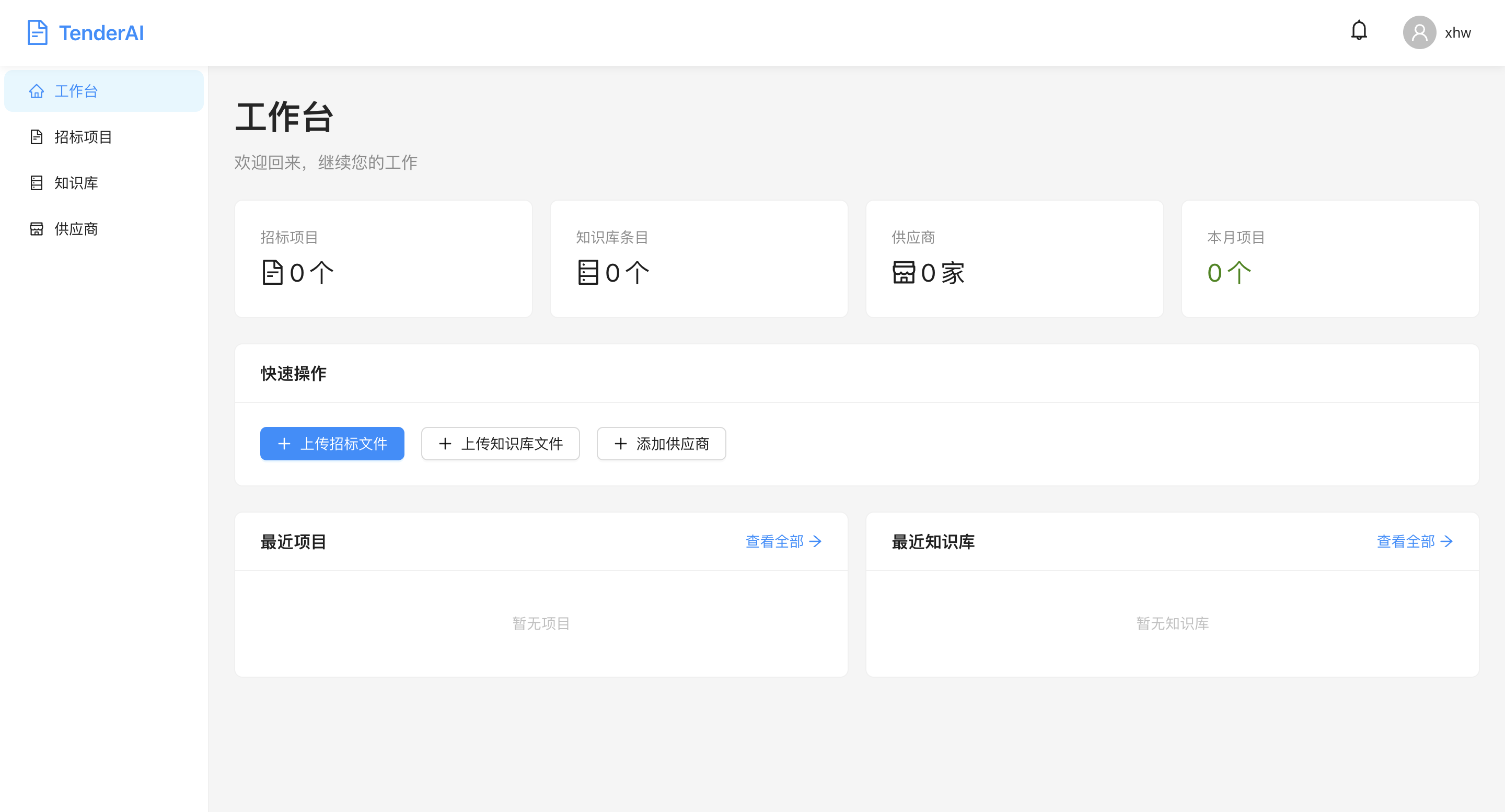The width and height of the screenshot is (1505, 812).
Task: Click the xhw username
Action: click(1457, 33)
